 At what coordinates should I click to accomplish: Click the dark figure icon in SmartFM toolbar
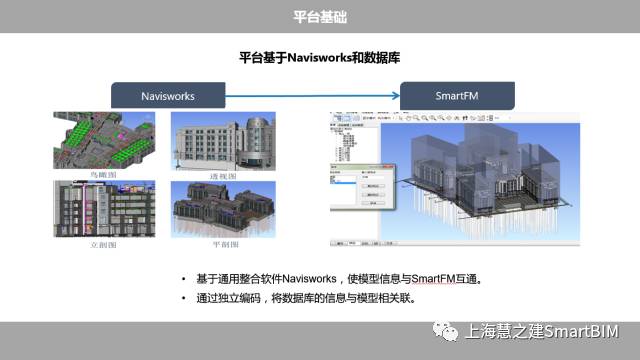pos(465,118)
